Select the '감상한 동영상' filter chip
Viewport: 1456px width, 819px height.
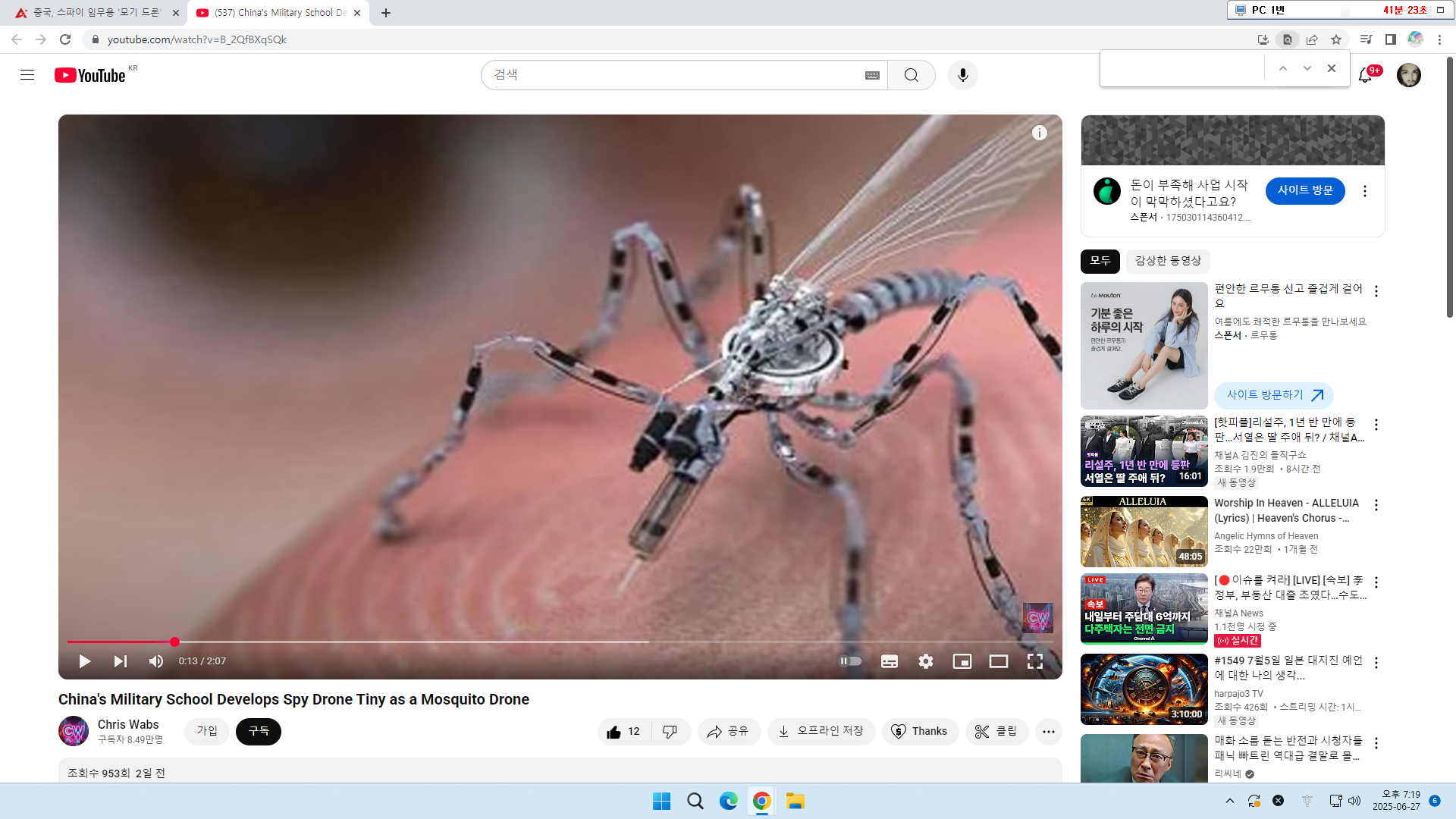(1168, 261)
